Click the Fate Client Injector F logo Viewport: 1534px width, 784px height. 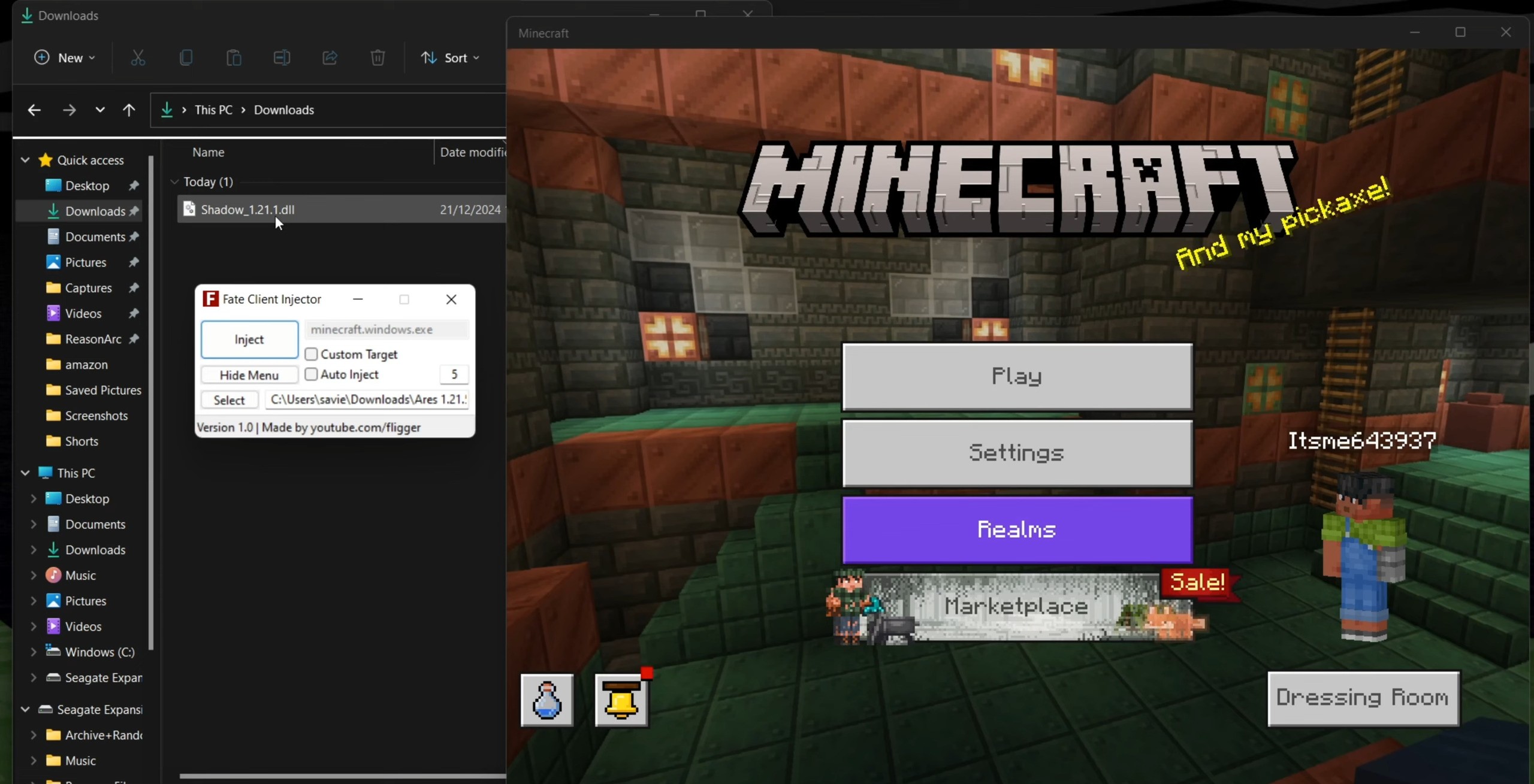click(x=210, y=299)
